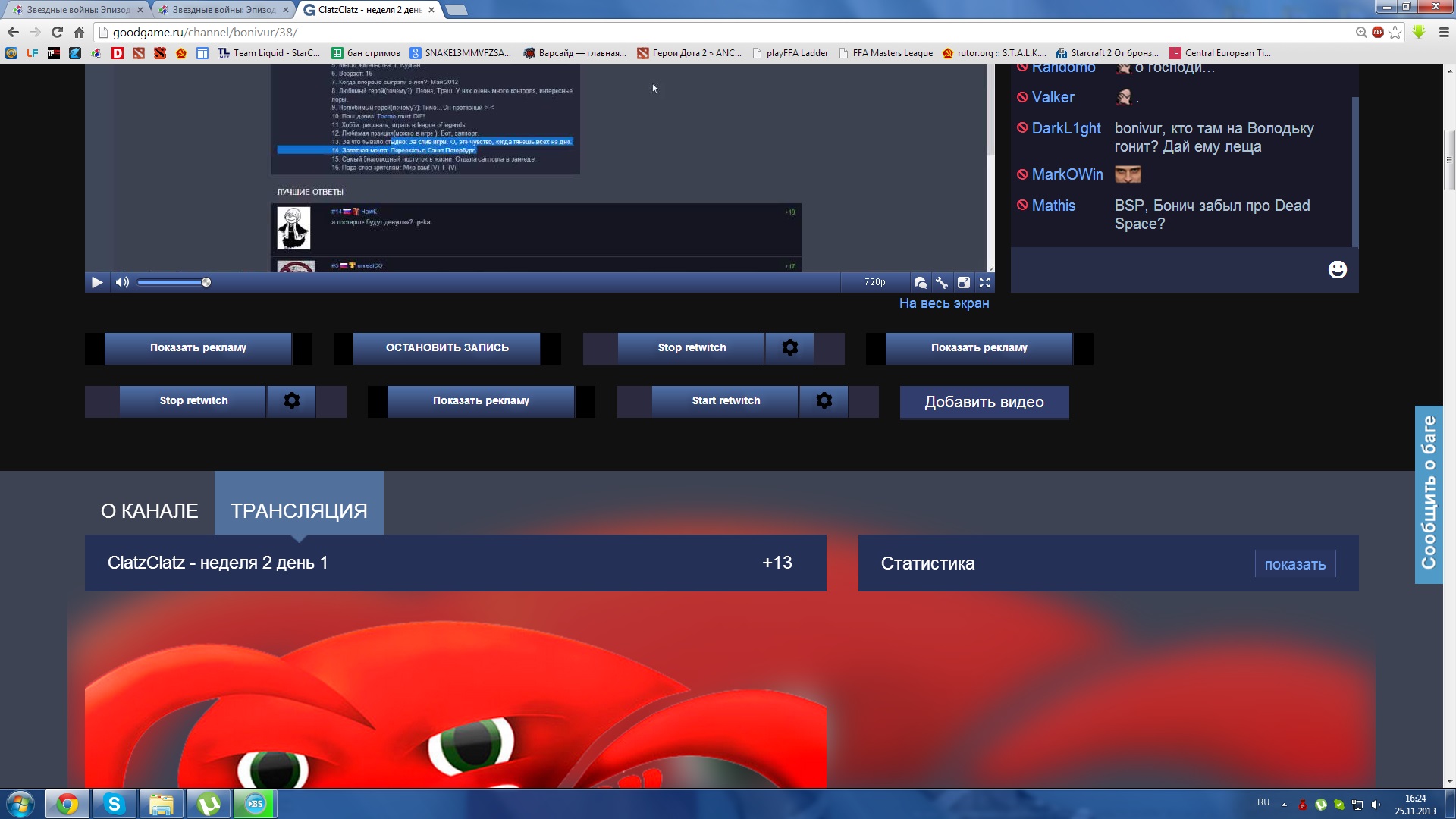Image resolution: width=1456 pixels, height=819 pixels.
Task: Open a new browser tab
Action: coord(456,10)
